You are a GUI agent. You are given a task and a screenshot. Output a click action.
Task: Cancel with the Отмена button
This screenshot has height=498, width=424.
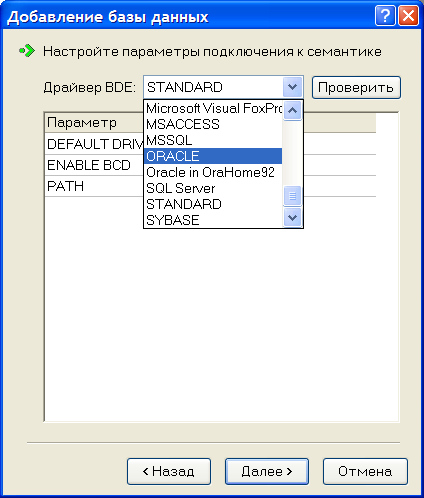[x=365, y=471]
